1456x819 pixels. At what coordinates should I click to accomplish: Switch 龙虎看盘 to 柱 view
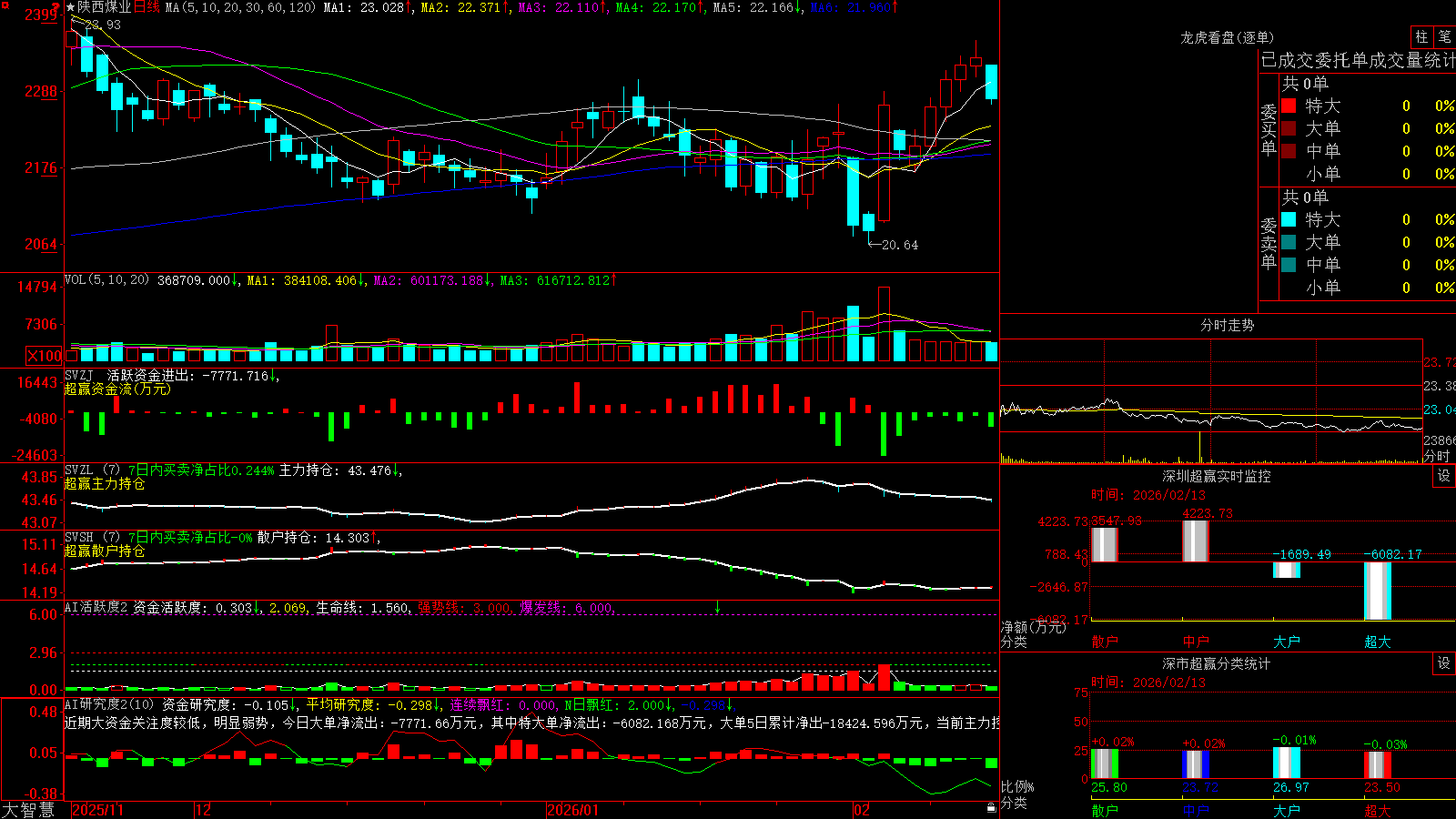click(1421, 36)
